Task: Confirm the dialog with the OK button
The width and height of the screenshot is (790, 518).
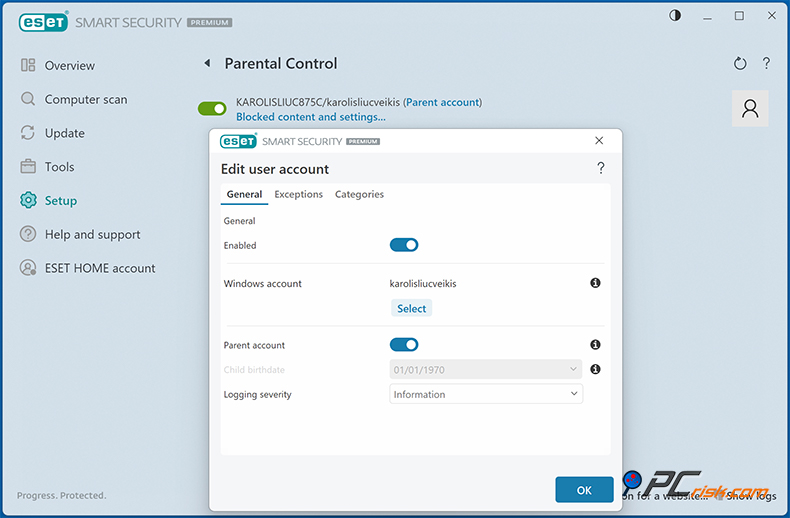Action: coord(584,490)
